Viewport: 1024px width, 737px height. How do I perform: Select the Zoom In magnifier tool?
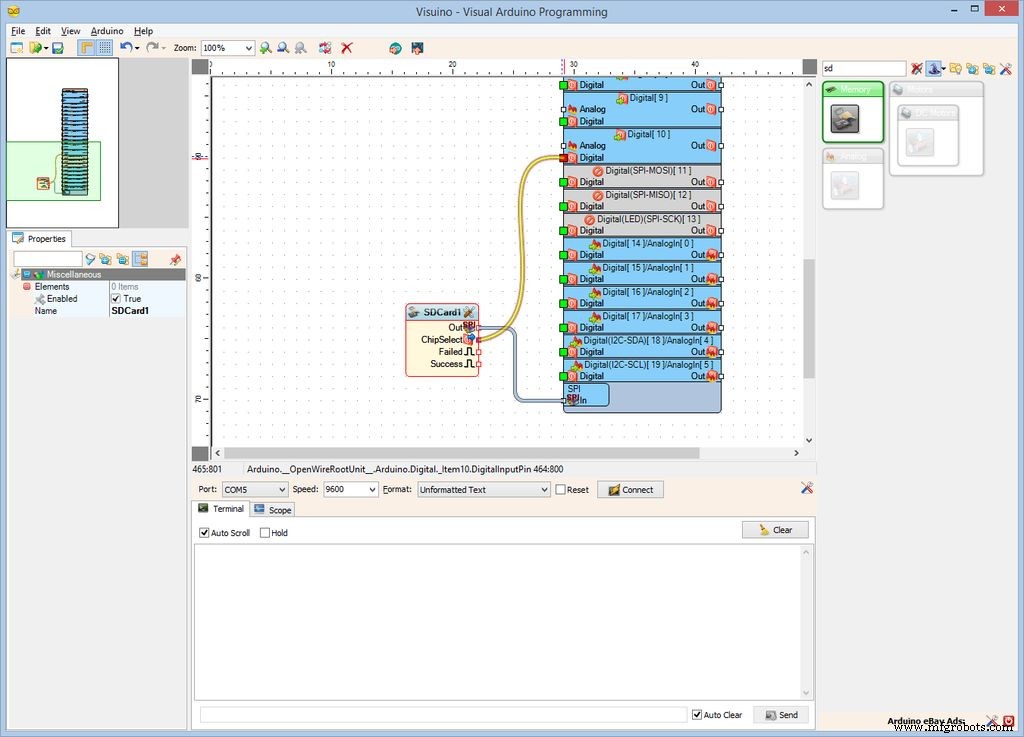point(265,48)
